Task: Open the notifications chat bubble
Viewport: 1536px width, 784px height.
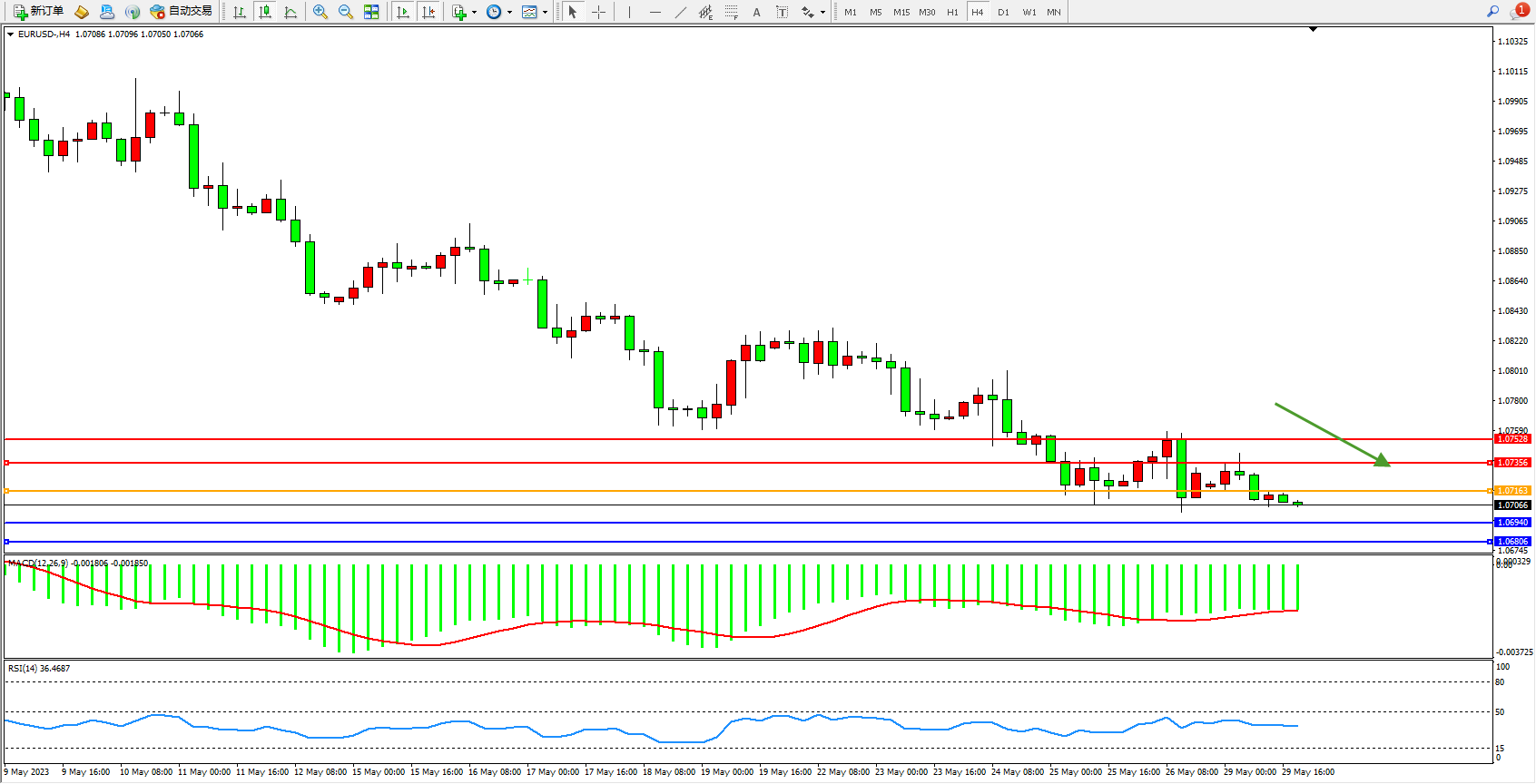Action: coord(1518,12)
